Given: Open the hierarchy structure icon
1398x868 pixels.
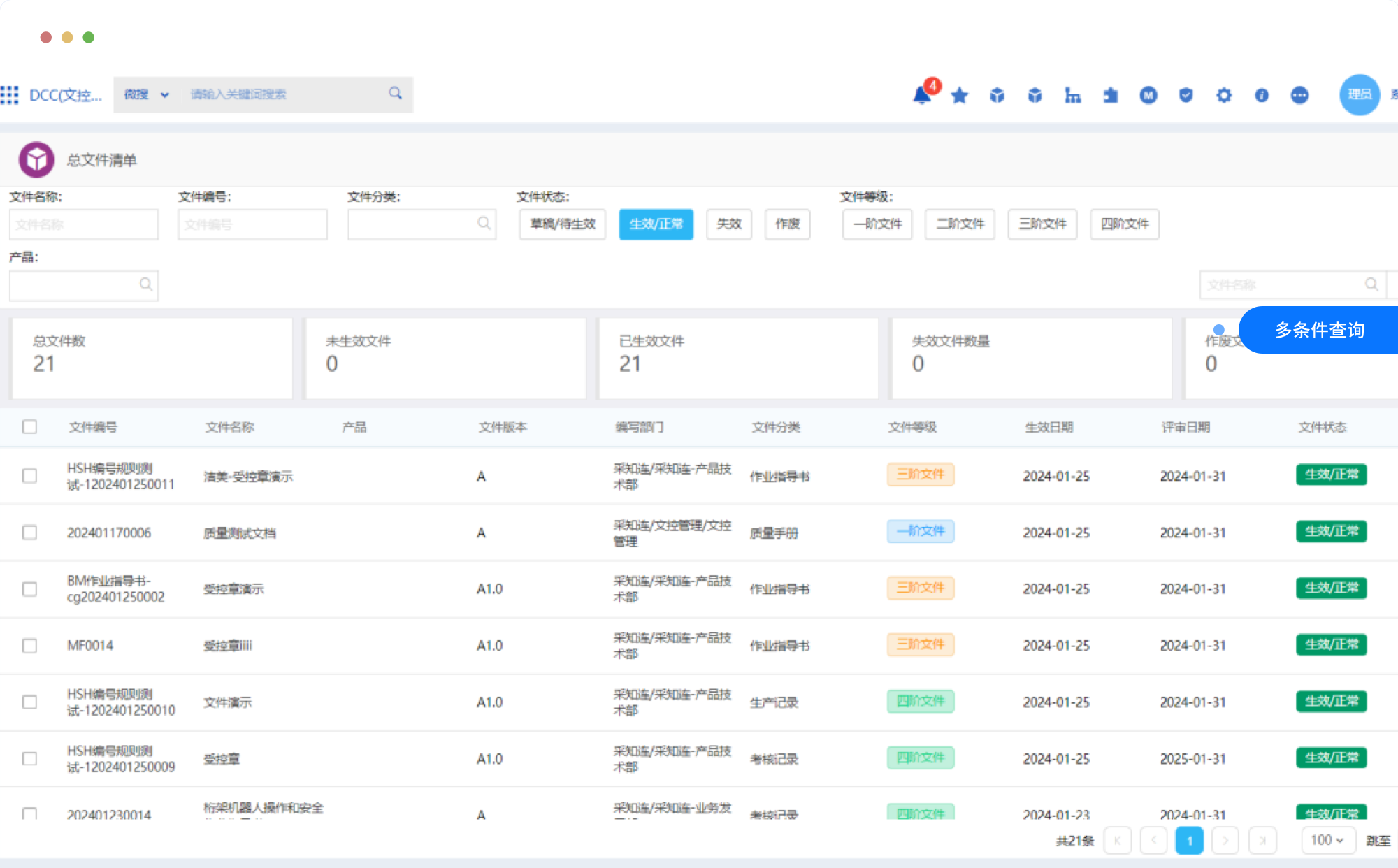Looking at the screenshot, I should [x=1072, y=95].
